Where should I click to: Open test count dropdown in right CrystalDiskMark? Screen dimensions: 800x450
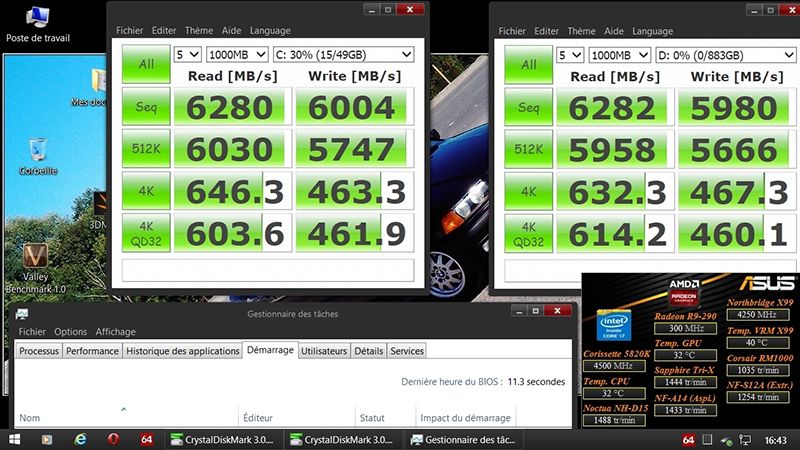570,55
